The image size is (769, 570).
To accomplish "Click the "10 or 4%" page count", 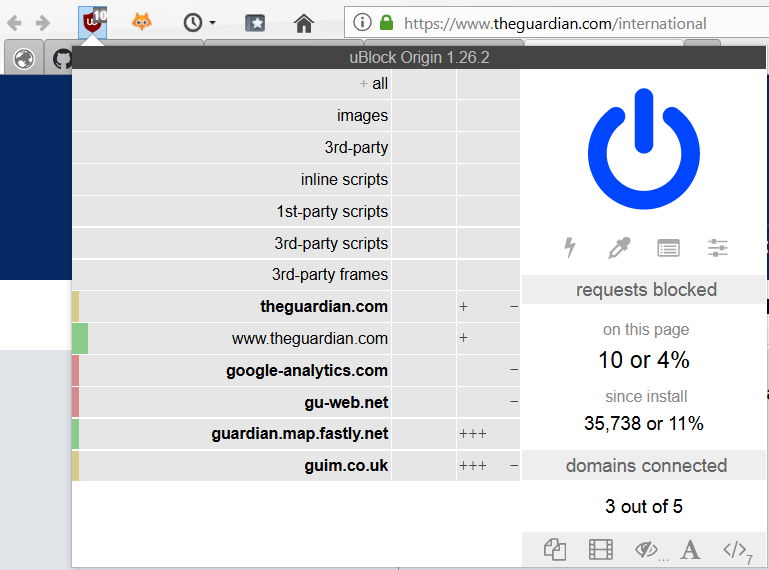I will tap(644, 360).
